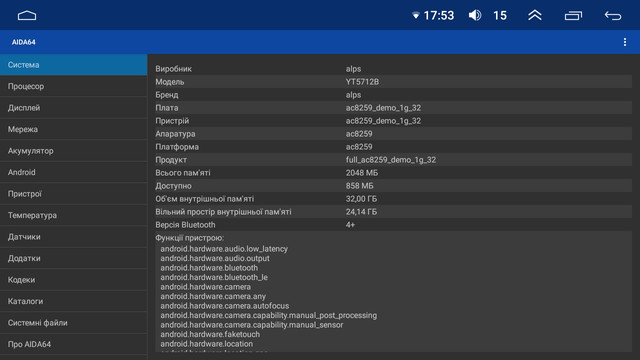
Task: Open the Кодеки section
Action: tap(73, 280)
